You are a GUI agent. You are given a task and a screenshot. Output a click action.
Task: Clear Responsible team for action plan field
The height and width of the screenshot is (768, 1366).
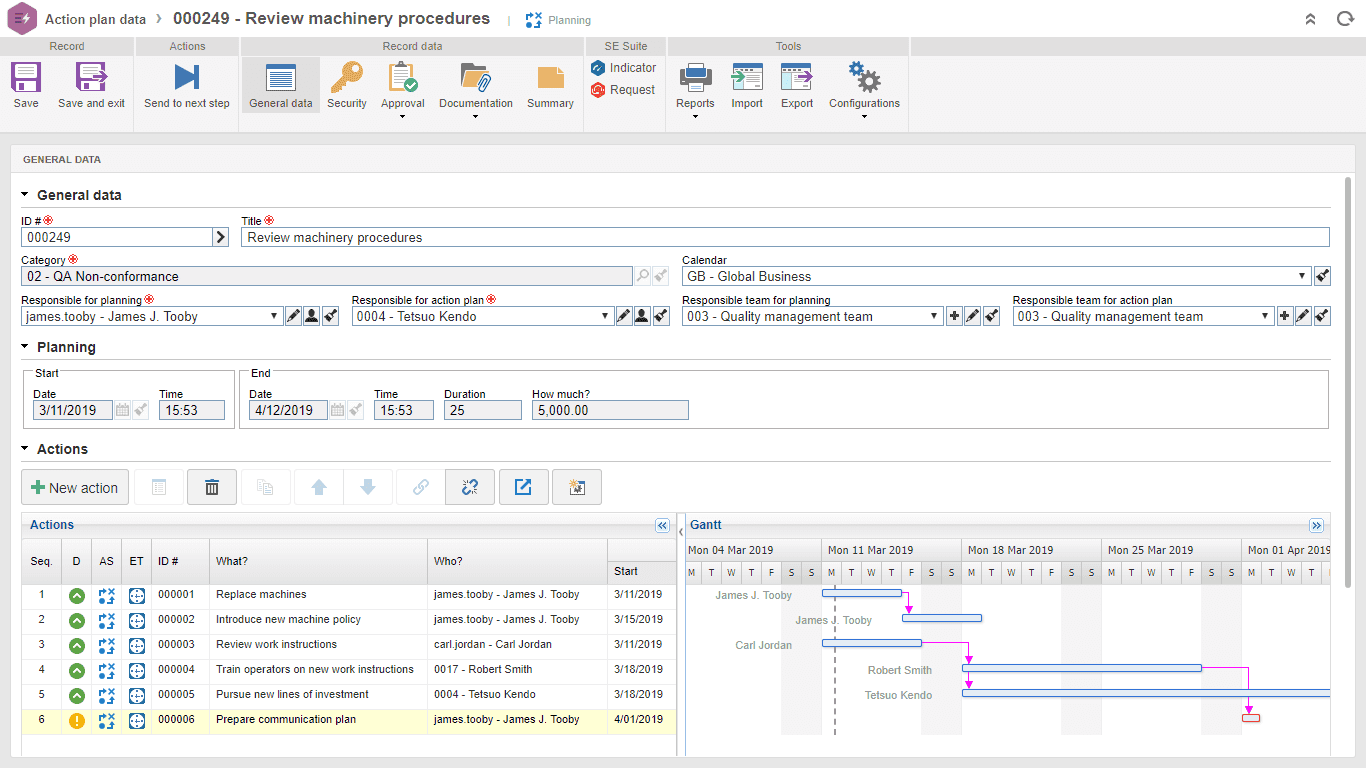tap(1322, 316)
